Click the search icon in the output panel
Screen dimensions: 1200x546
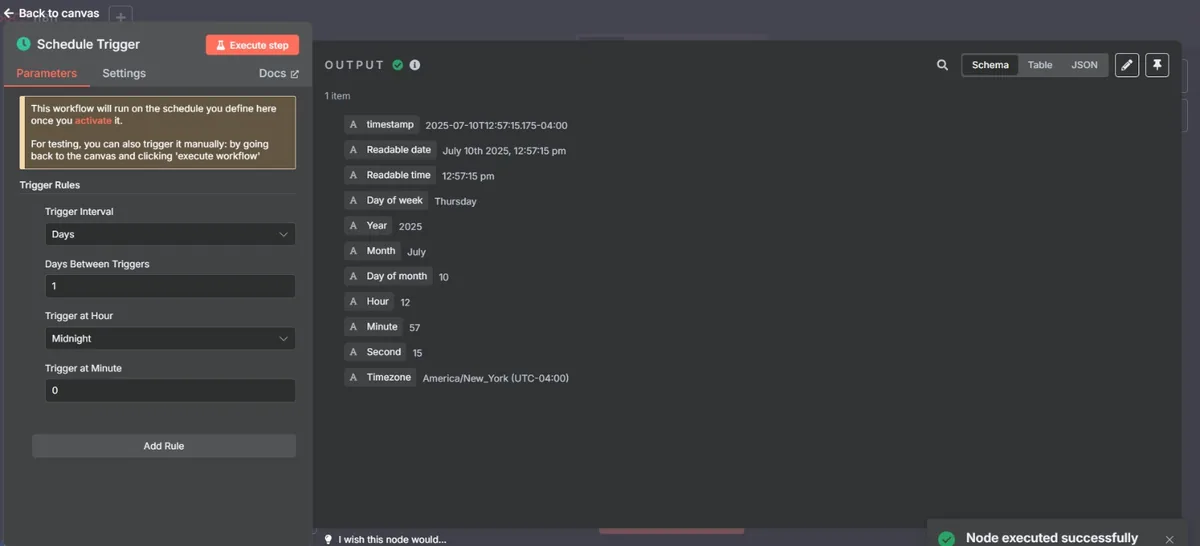click(942, 65)
